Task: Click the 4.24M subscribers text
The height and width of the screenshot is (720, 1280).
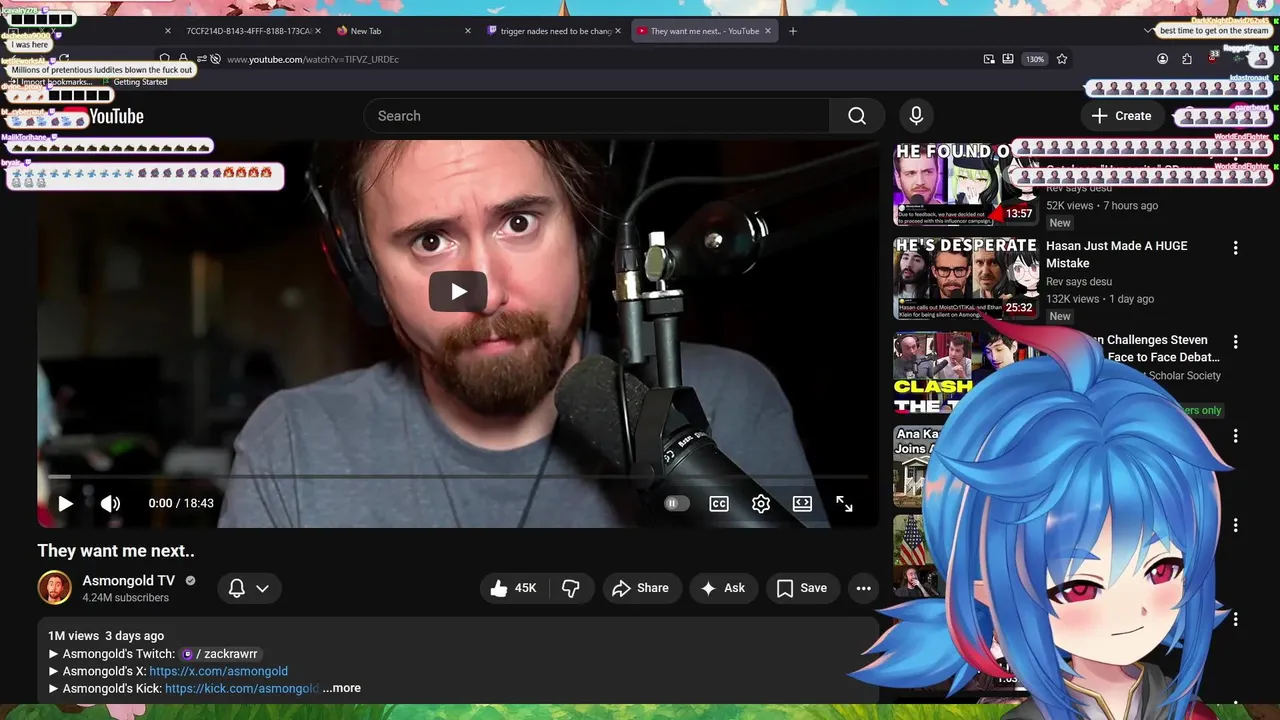Action: 125,598
